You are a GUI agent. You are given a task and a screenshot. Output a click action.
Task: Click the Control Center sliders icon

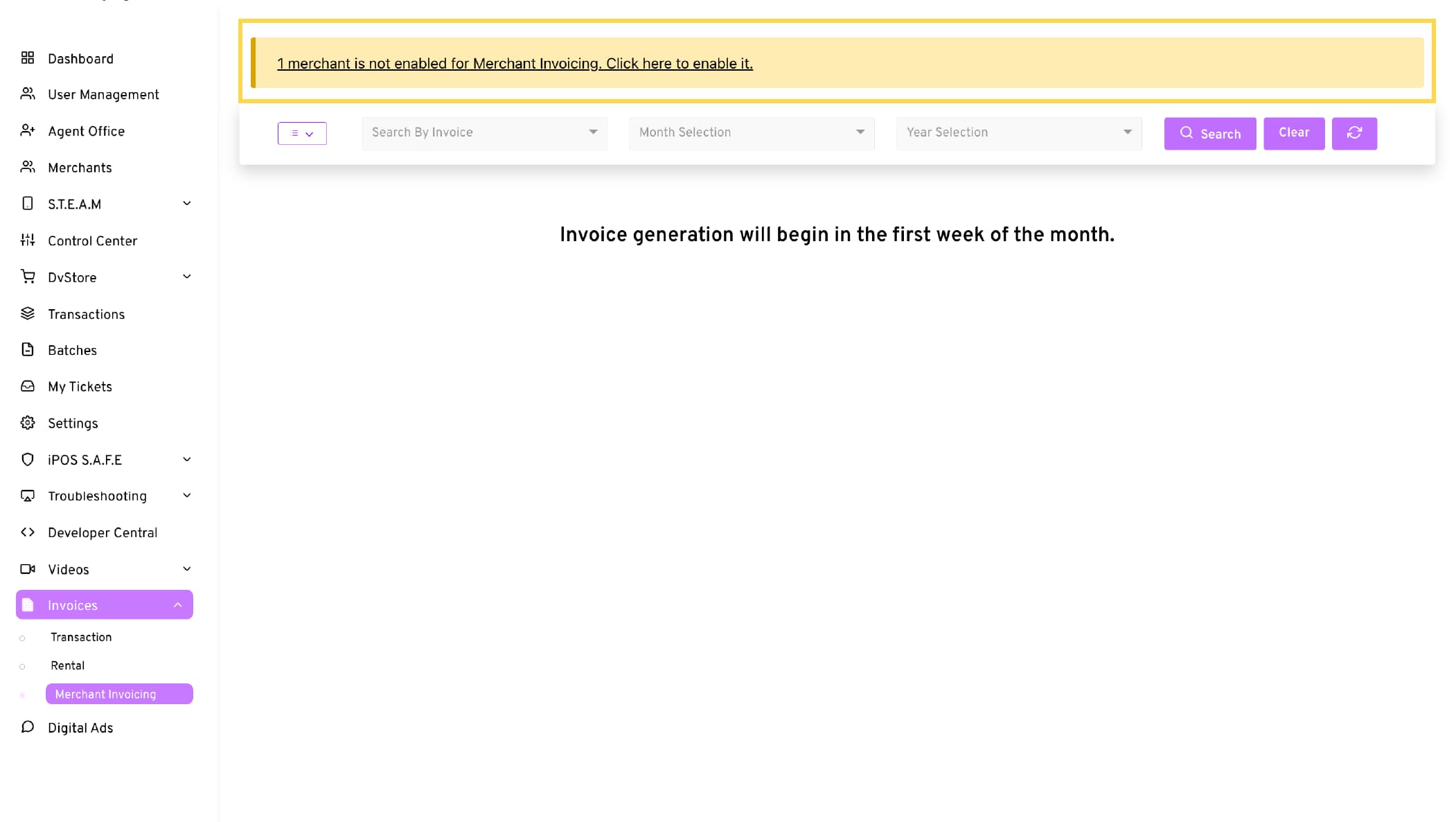28,241
